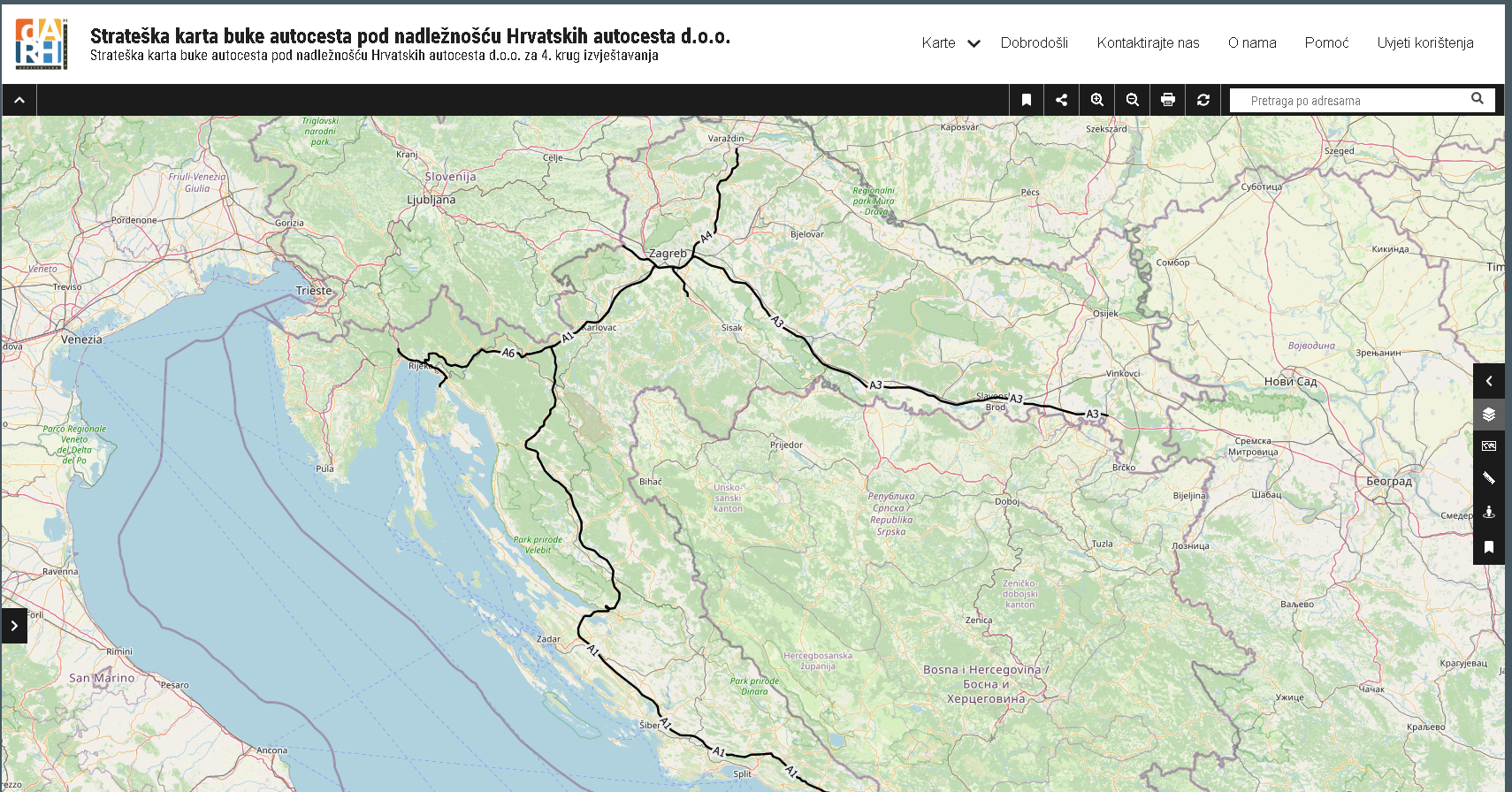The image size is (1512, 792).
Task: Click the A6 motorway label near Rijeka
Action: [x=508, y=353]
